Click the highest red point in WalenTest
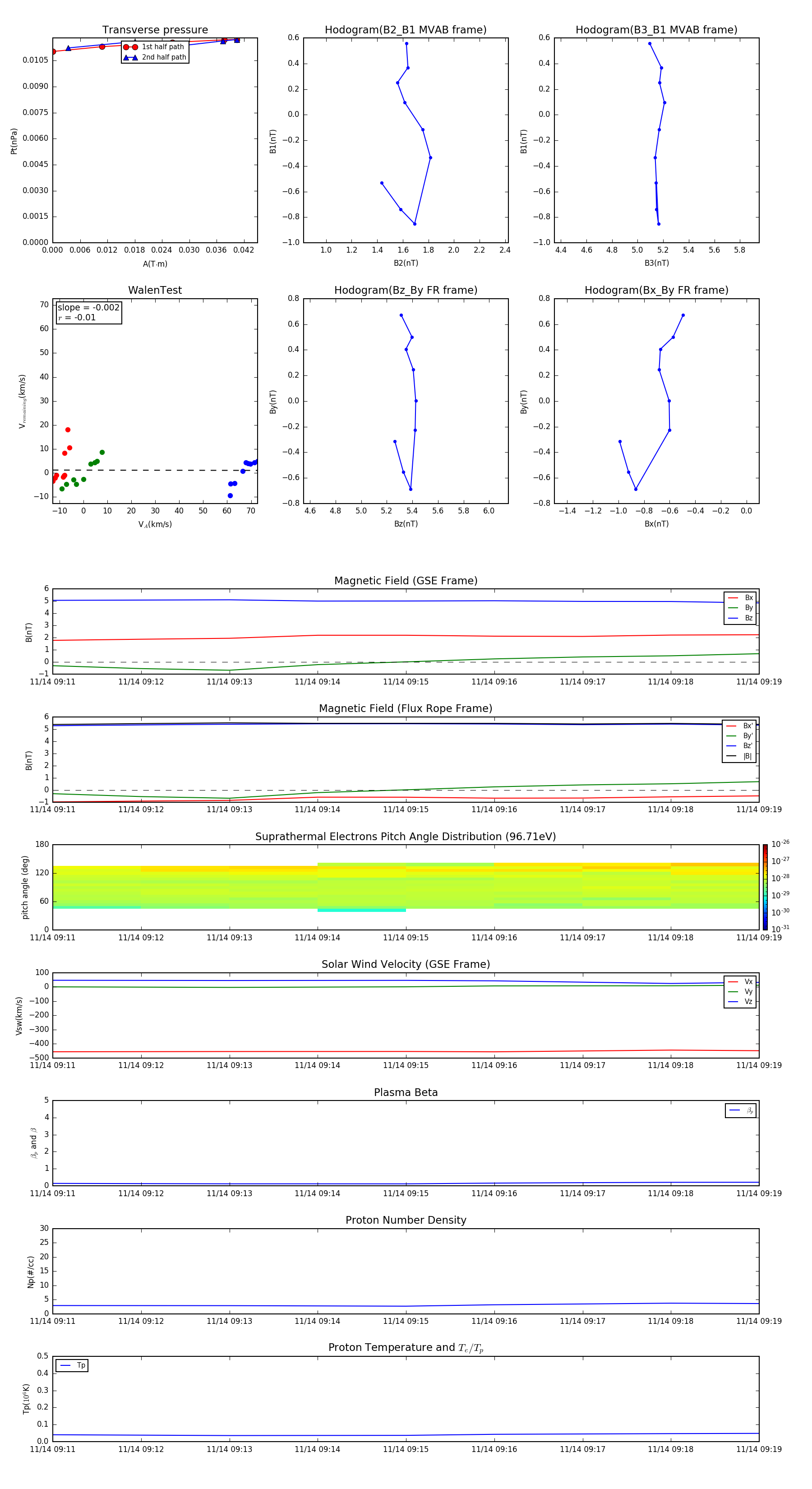 (x=68, y=430)
